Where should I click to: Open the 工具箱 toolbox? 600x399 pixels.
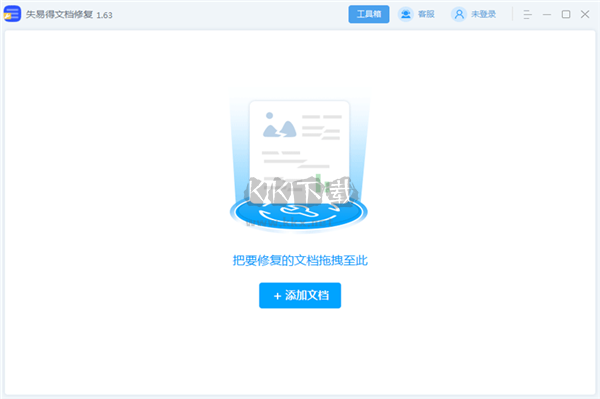click(x=368, y=14)
